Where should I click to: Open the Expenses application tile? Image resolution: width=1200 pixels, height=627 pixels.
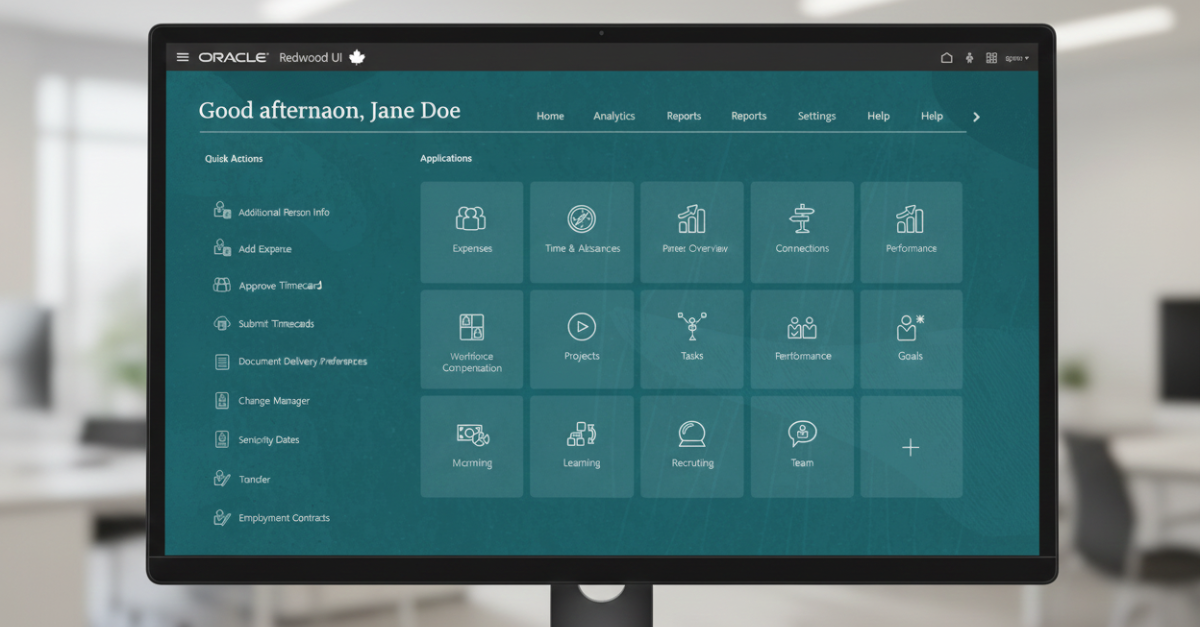pyautogui.click(x=471, y=231)
